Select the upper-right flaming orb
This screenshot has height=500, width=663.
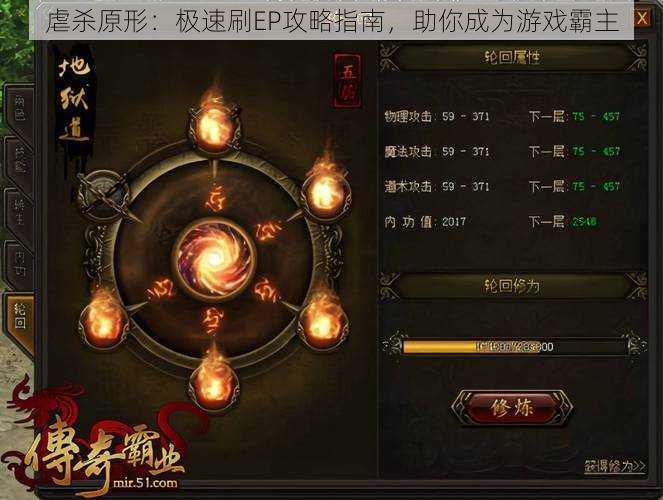326,194
